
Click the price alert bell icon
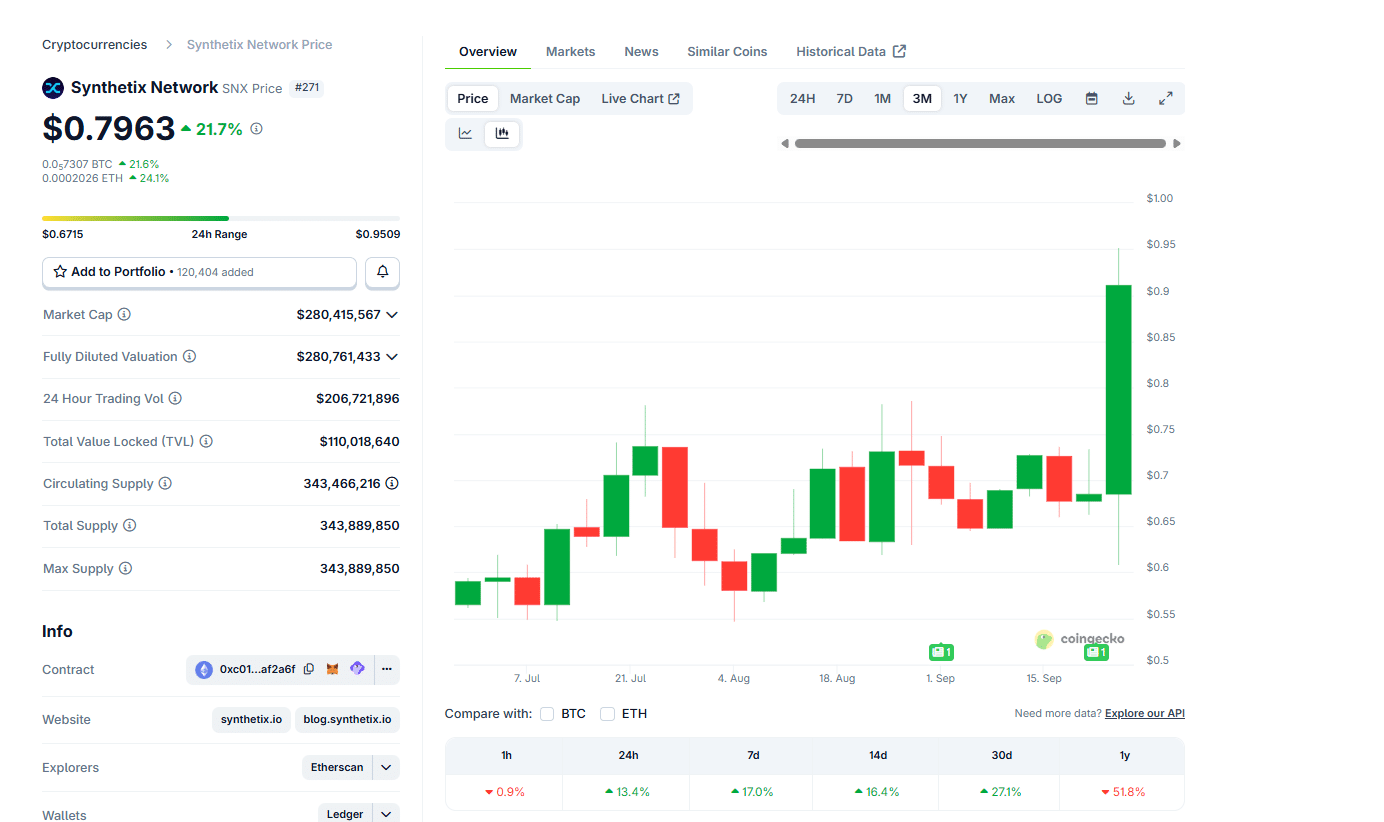coord(383,272)
